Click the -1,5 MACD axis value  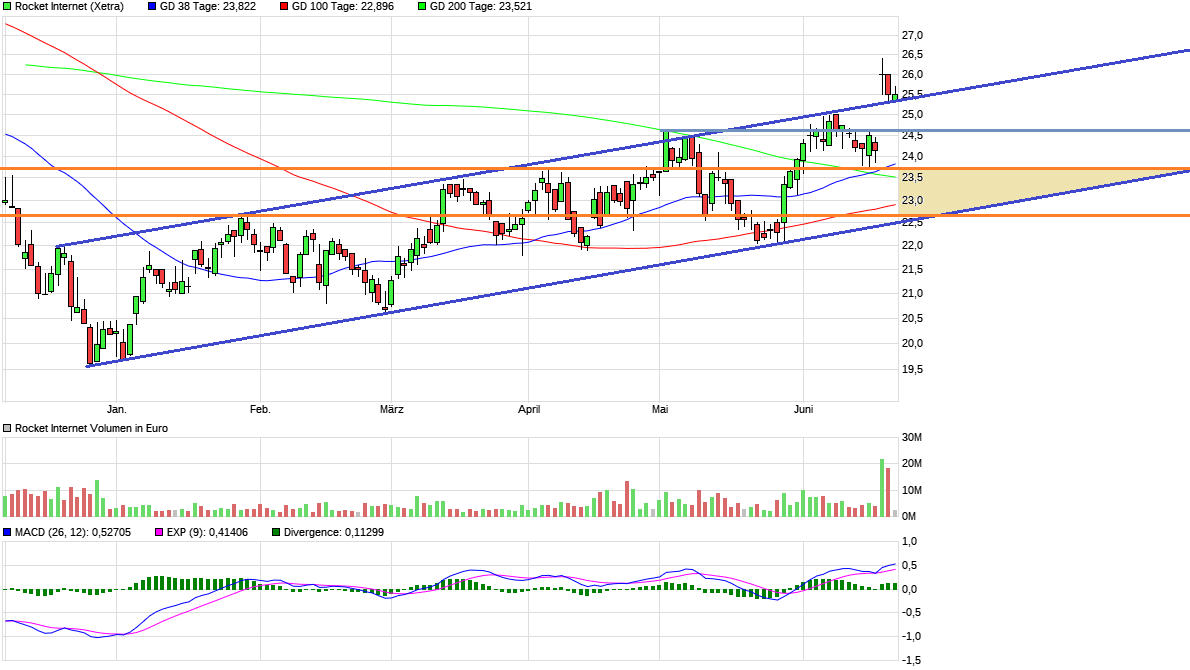point(911,661)
